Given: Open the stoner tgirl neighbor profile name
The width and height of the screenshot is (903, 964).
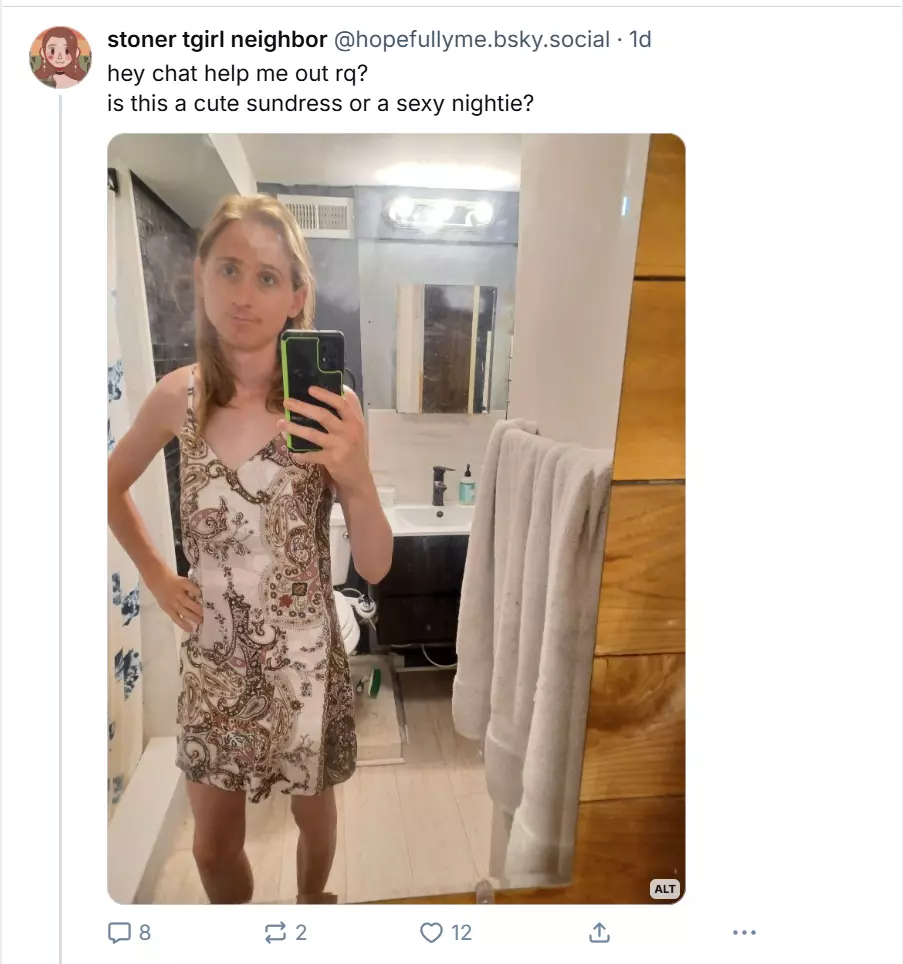Looking at the screenshot, I should point(217,39).
